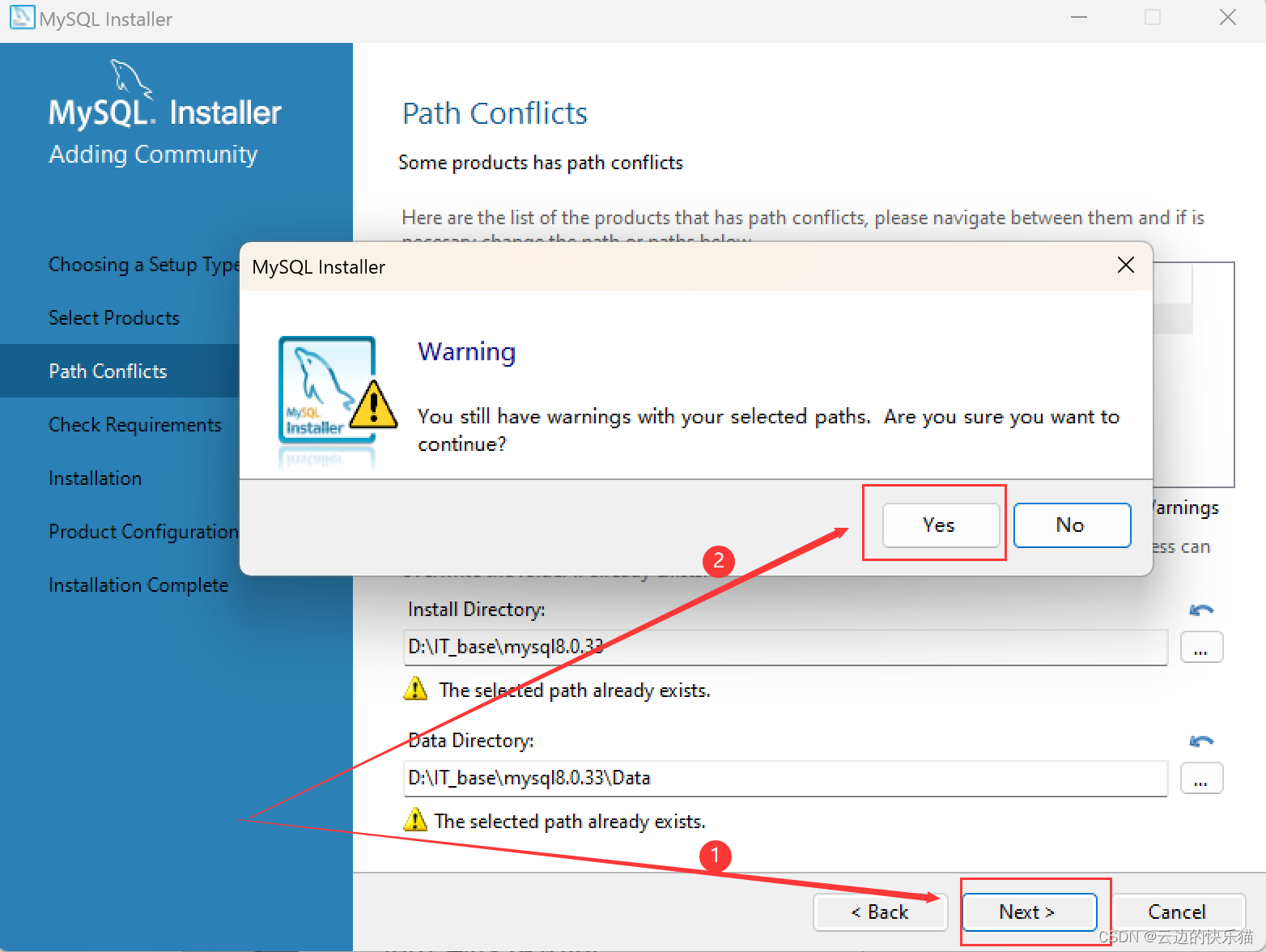Click the MySQL dolphin logo in sidebar
The height and width of the screenshot is (952, 1266).
pos(130,79)
